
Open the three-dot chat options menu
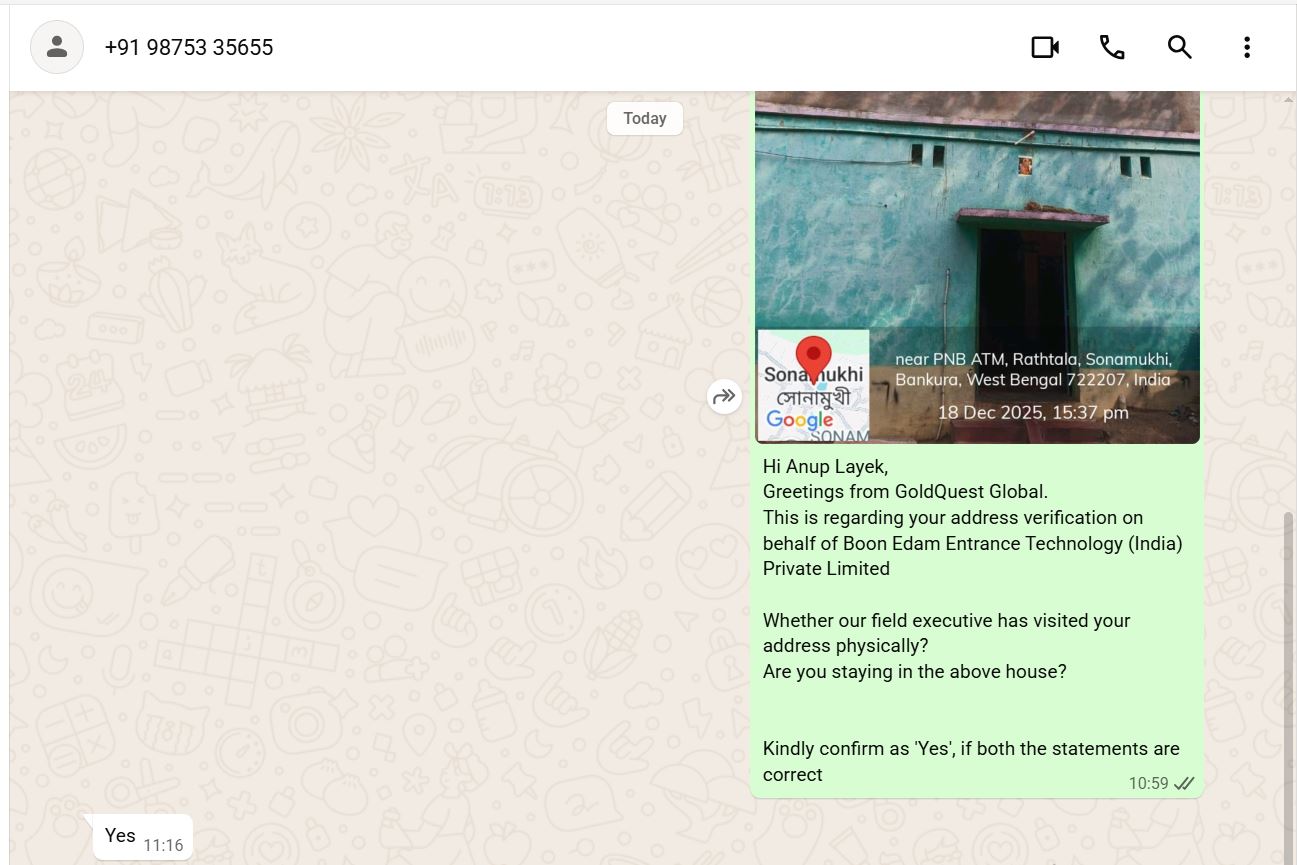[1246, 47]
